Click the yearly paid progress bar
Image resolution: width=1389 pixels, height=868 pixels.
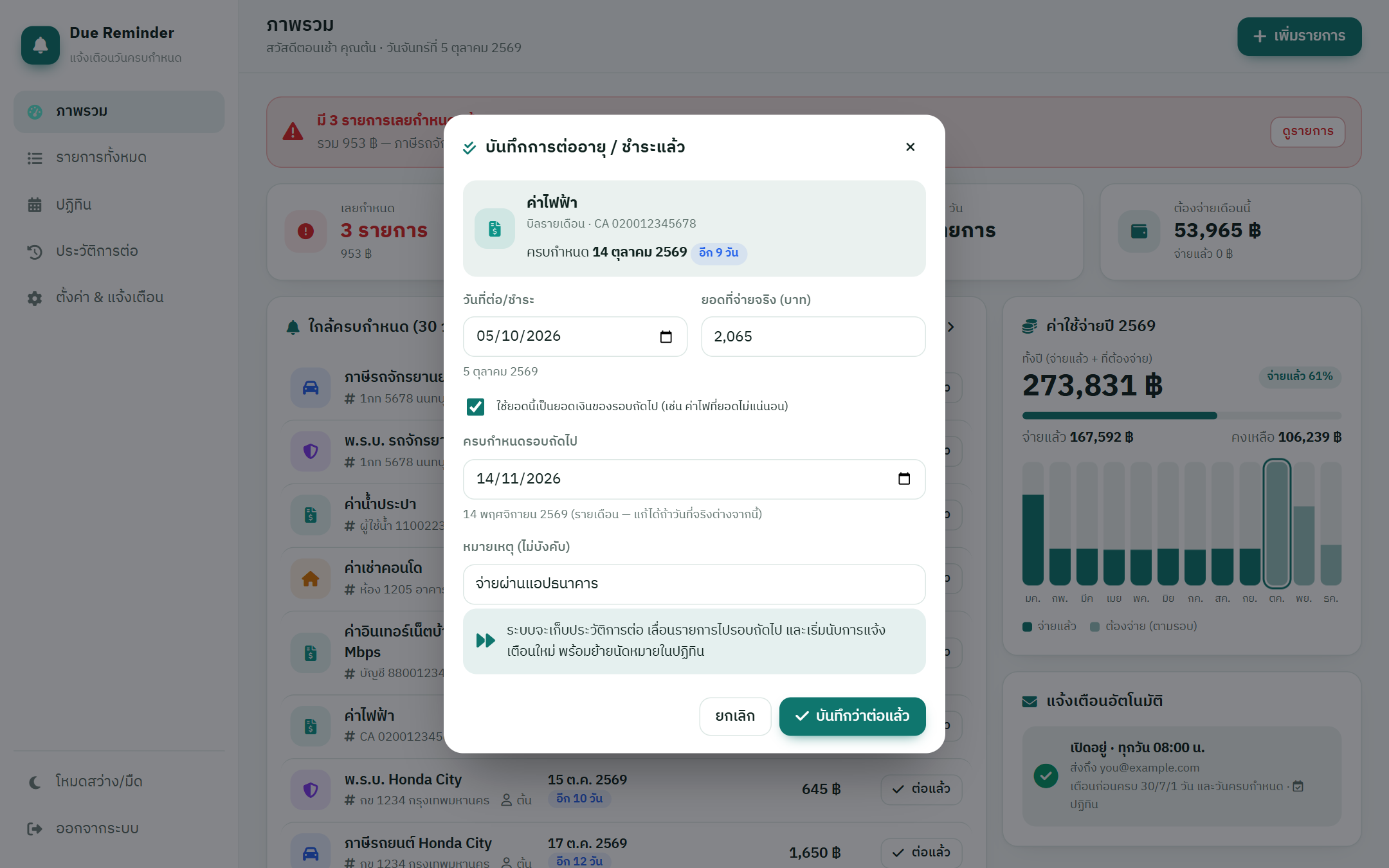1181,415
